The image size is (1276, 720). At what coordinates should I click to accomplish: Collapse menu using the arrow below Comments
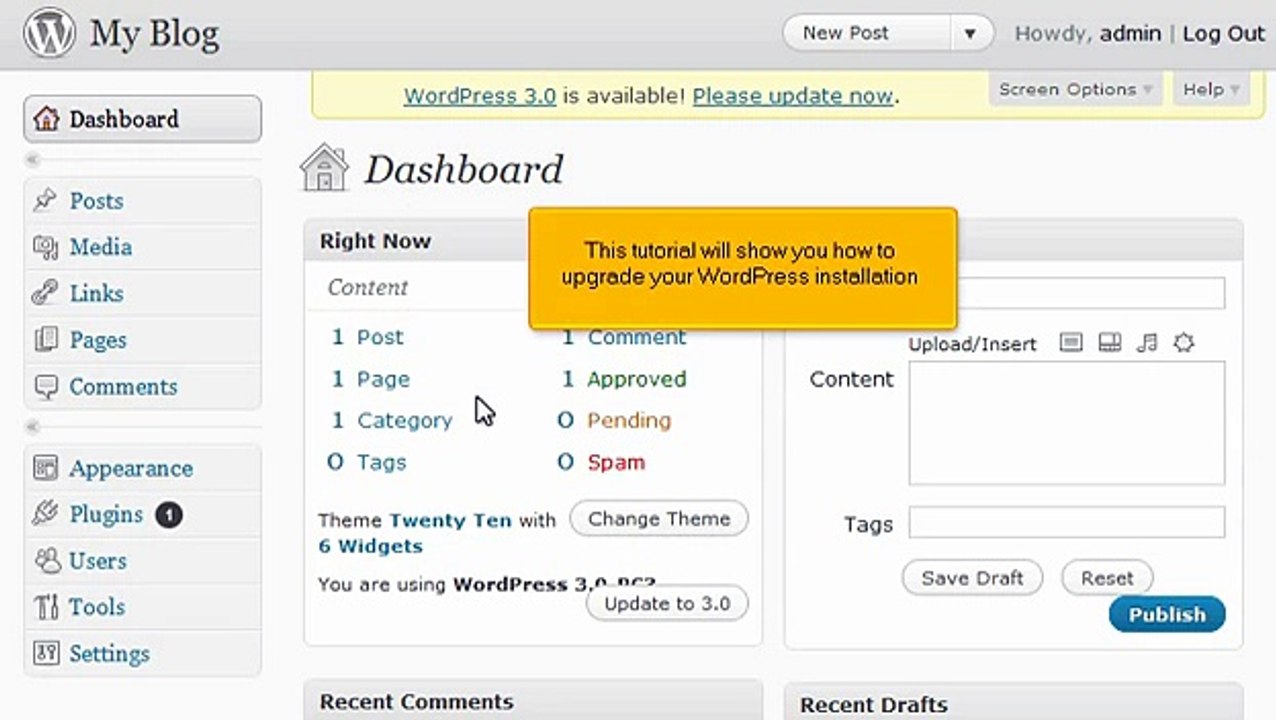point(33,427)
